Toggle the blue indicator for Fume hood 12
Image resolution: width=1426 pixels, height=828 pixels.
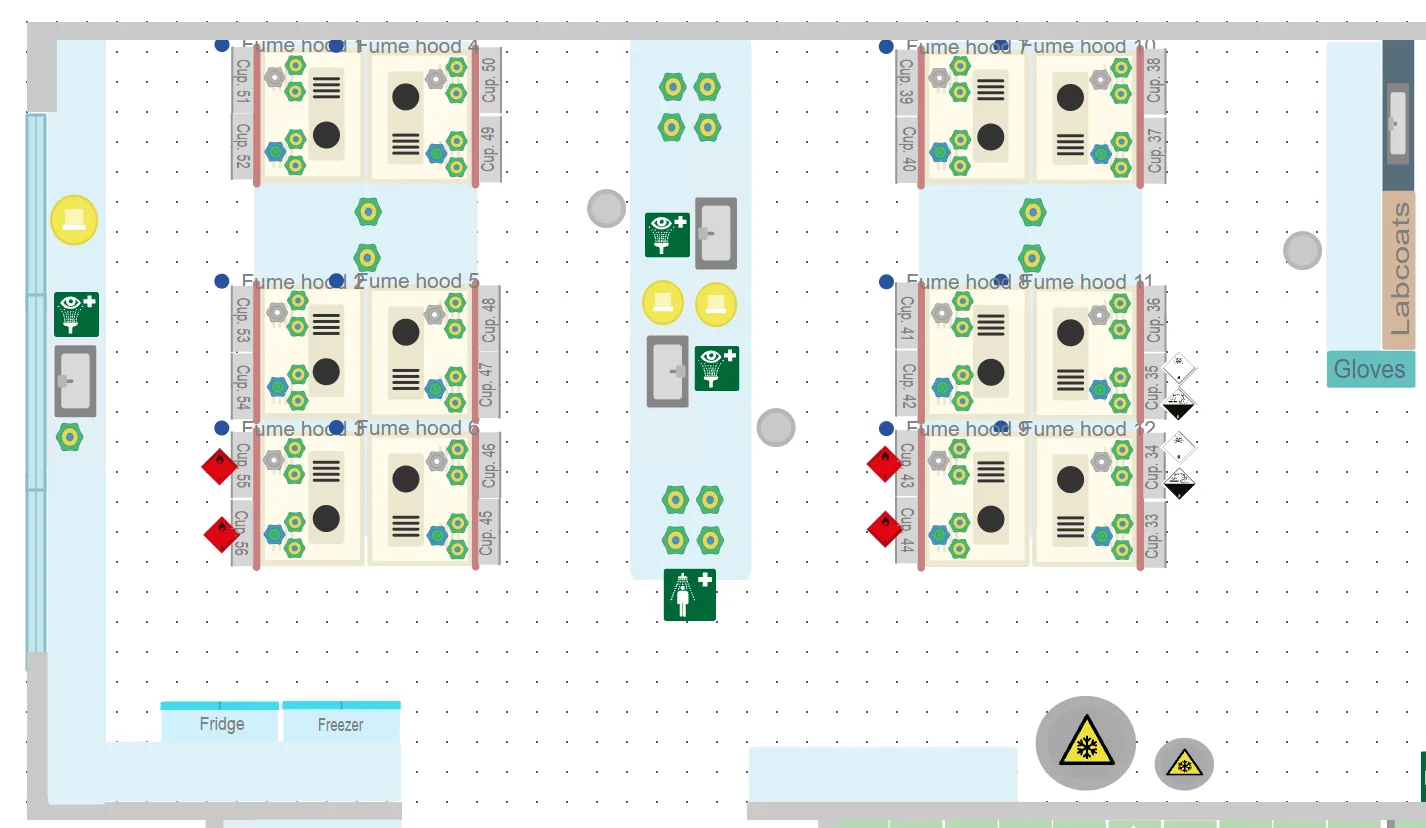click(1002, 428)
